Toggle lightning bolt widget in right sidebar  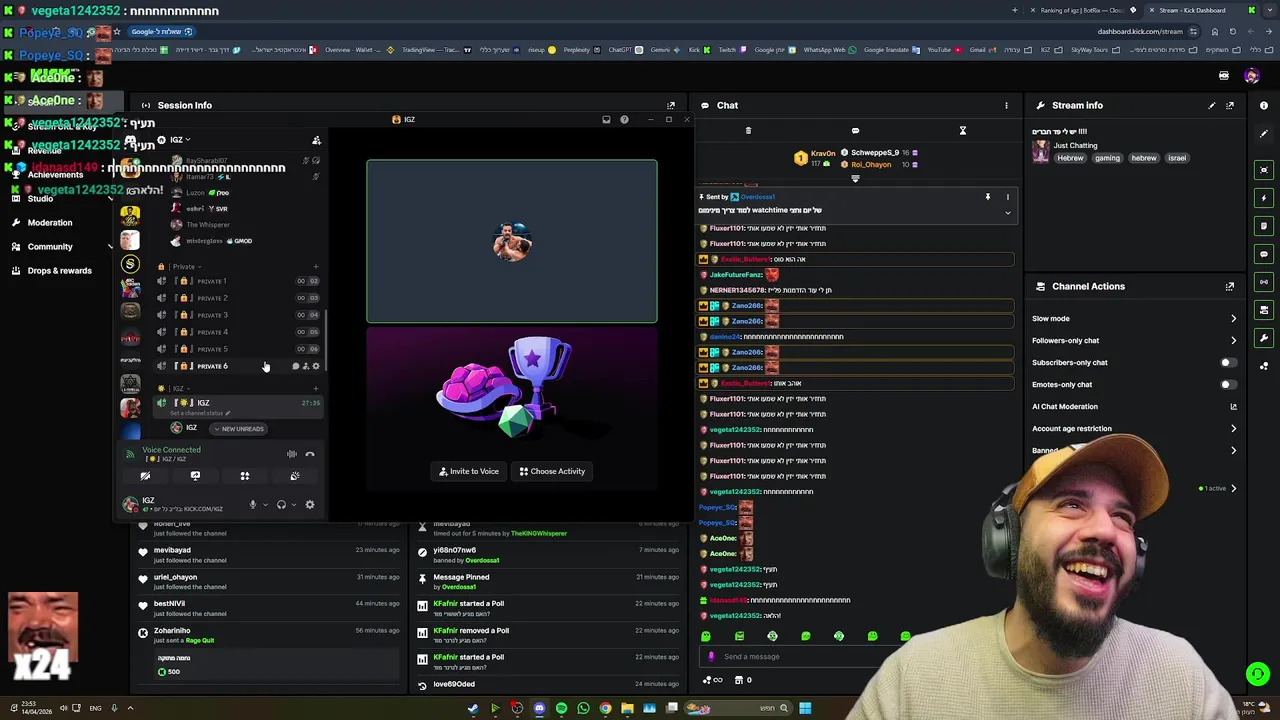(1264, 198)
